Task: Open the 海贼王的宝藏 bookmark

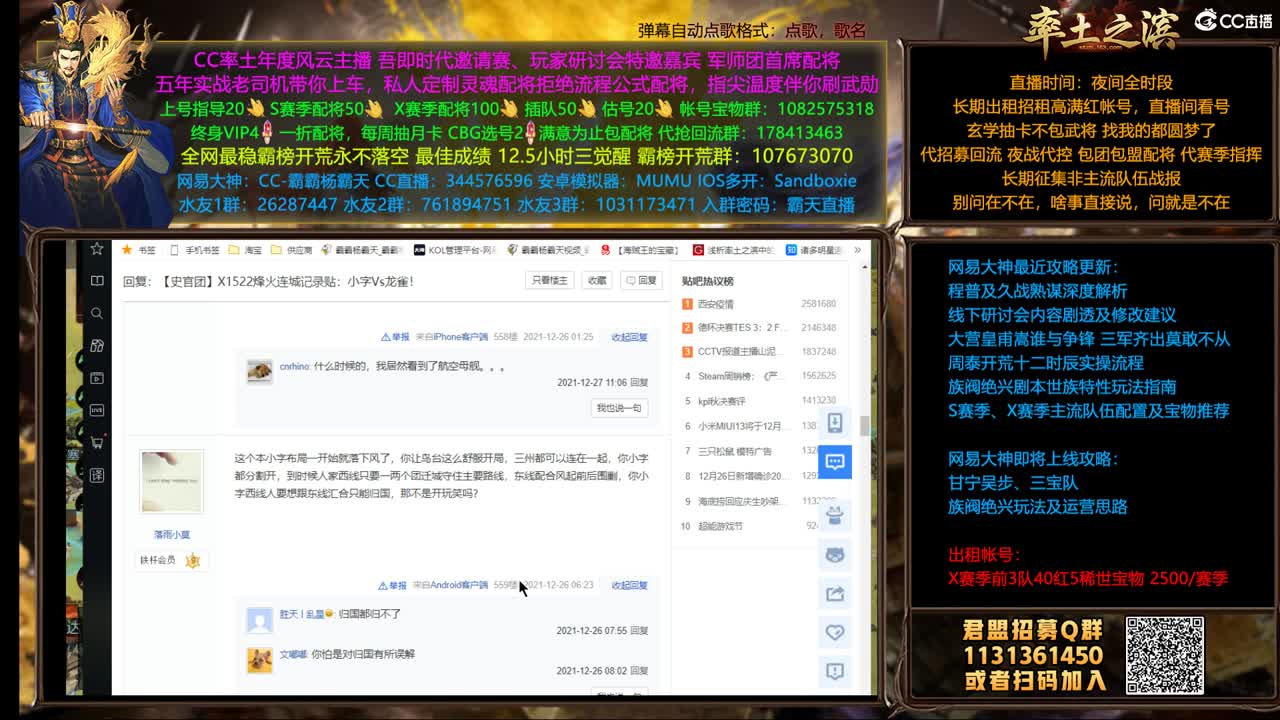Action: (x=642, y=250)
